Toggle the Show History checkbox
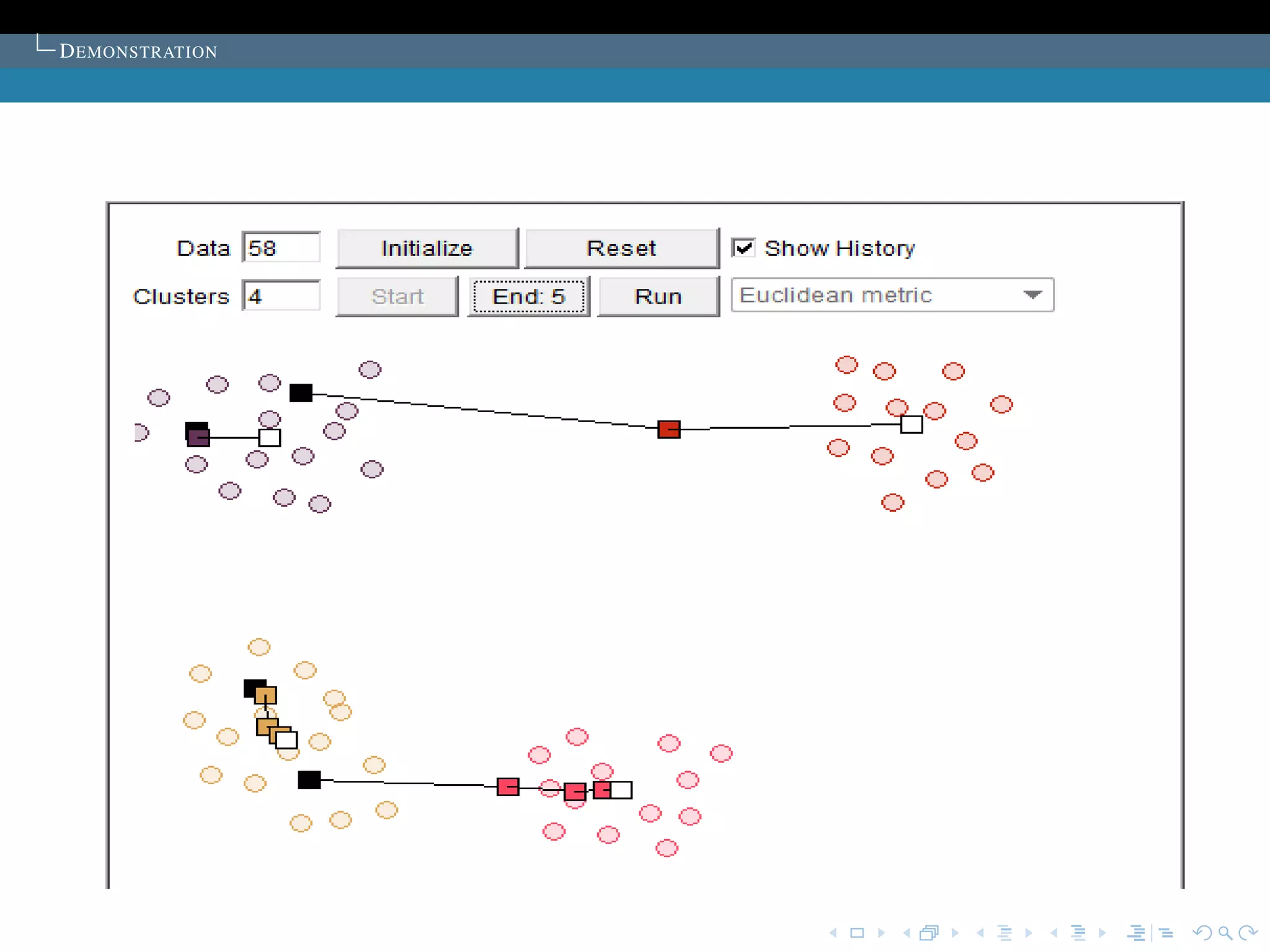Image resolution: width=1270 pixels, height=952 pixels. click(x=743, y=248)
